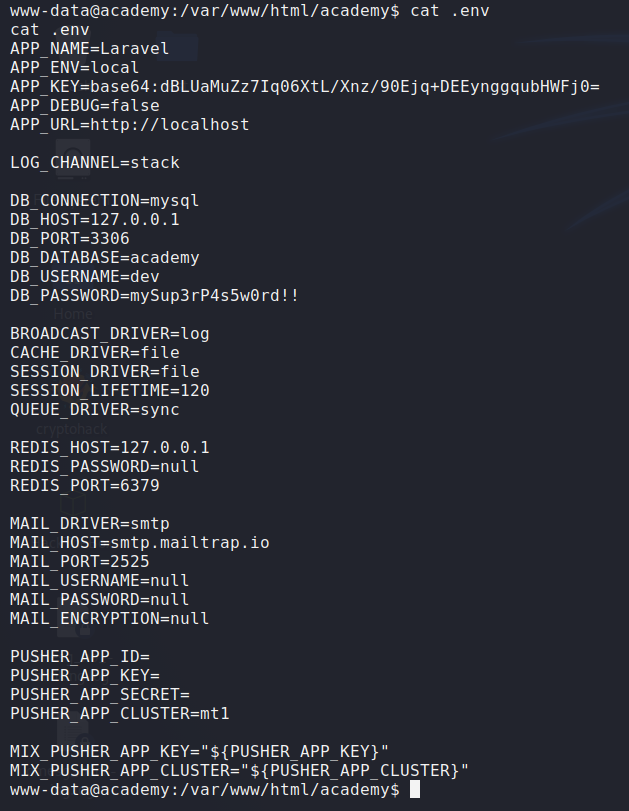
Task: Click the faint cryptohack desktop icon label
Action: pos(71,429)
